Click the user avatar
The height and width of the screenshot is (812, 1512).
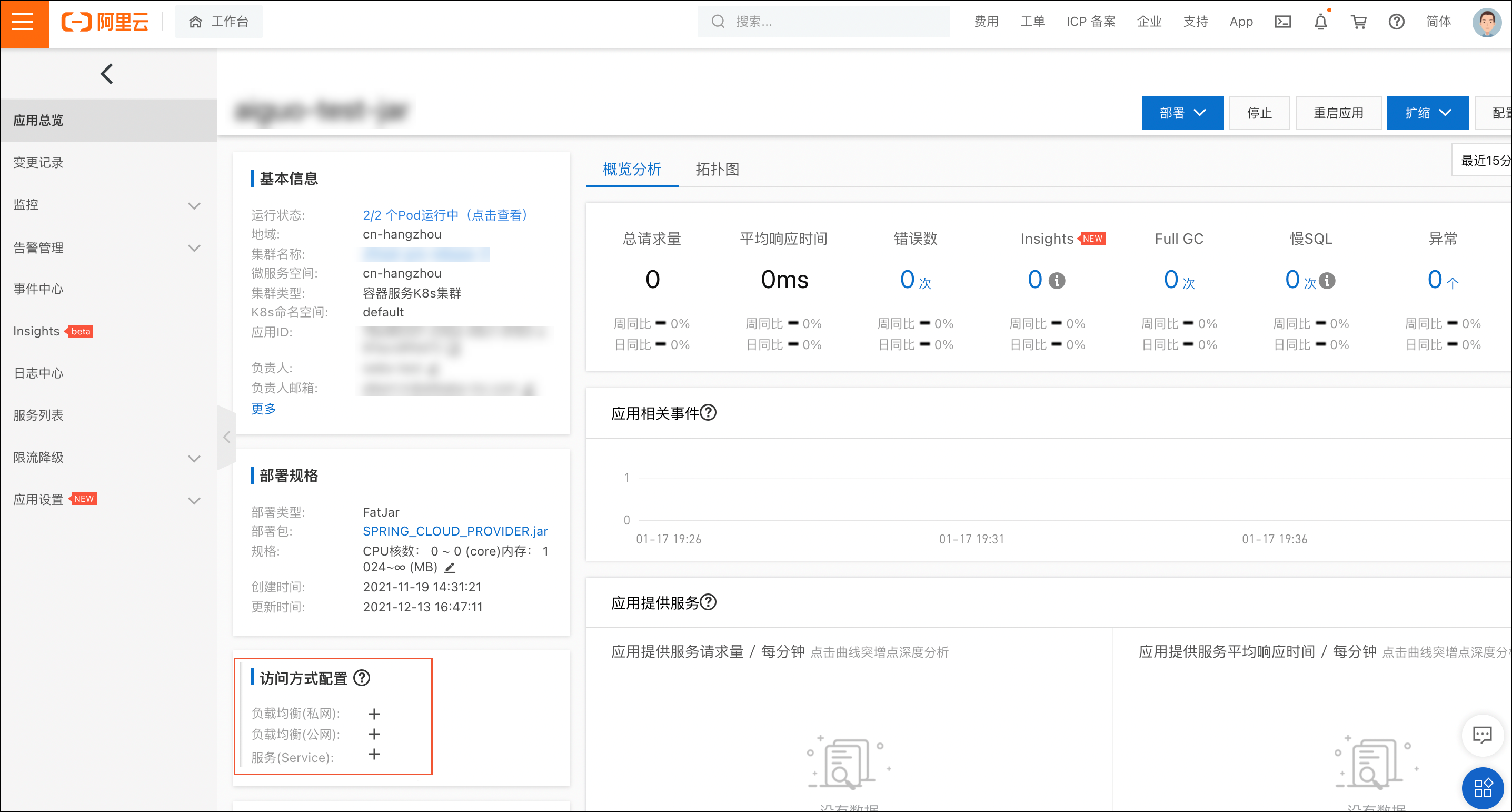(1486, 22)
